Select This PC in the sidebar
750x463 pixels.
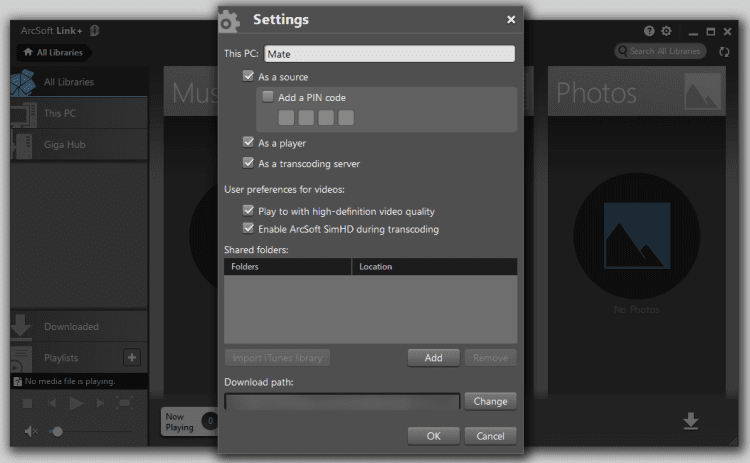[79, 113]
